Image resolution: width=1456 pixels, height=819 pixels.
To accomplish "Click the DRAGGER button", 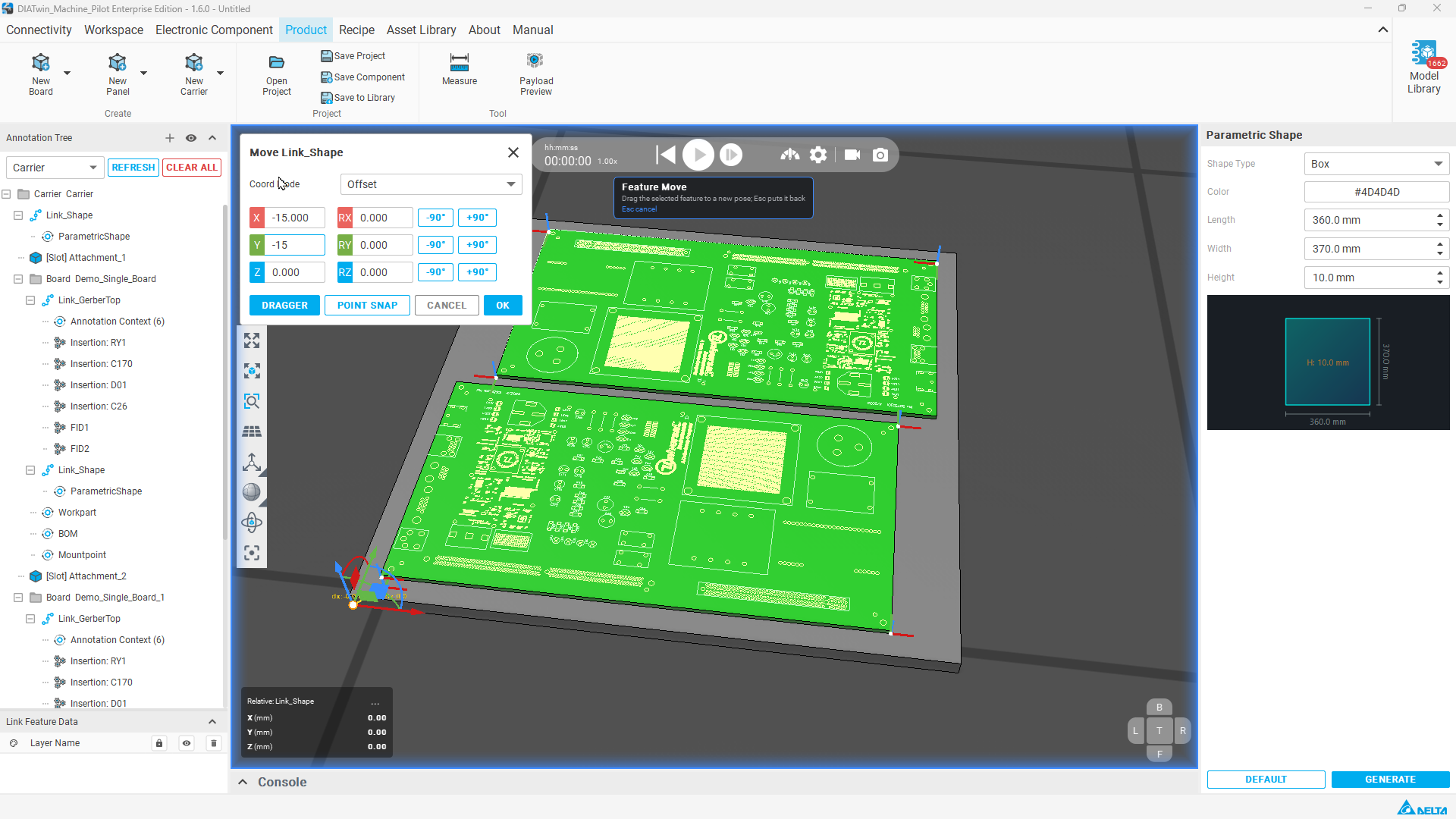I will pyautogui.click(x=284, y=306).
